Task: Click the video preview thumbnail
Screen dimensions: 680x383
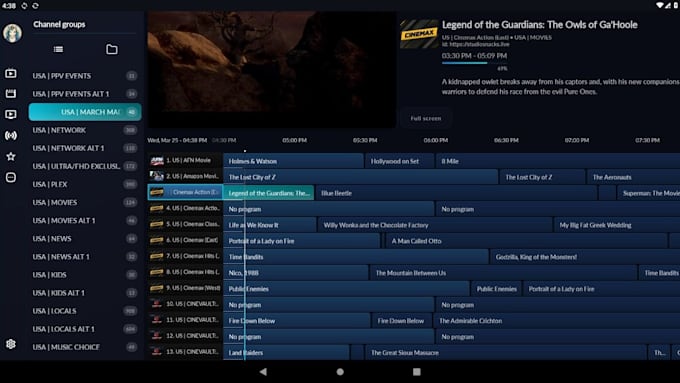Action: pyautogui.click(x=271, y=69)
